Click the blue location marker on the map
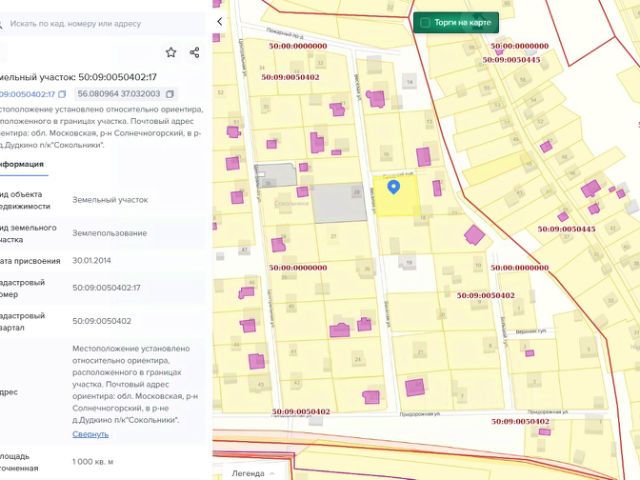 (x=393, y=187)
